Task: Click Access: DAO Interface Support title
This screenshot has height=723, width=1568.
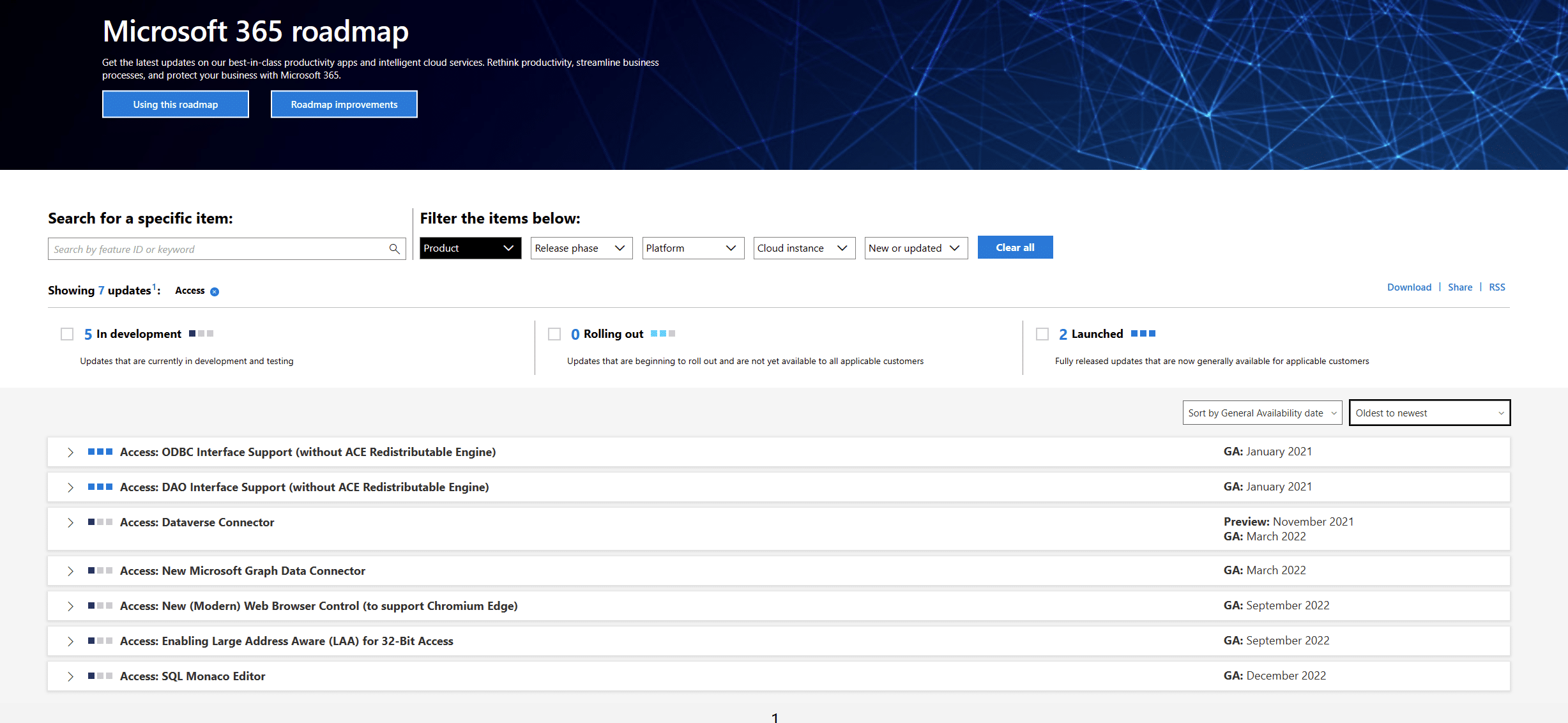Action: point(304,487)
